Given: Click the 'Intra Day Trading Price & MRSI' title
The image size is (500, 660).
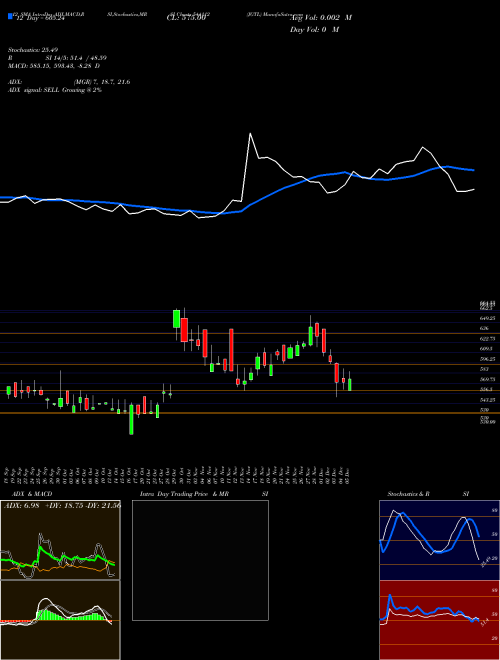Looking at the screenshot, I should click(x=204, y=494).
